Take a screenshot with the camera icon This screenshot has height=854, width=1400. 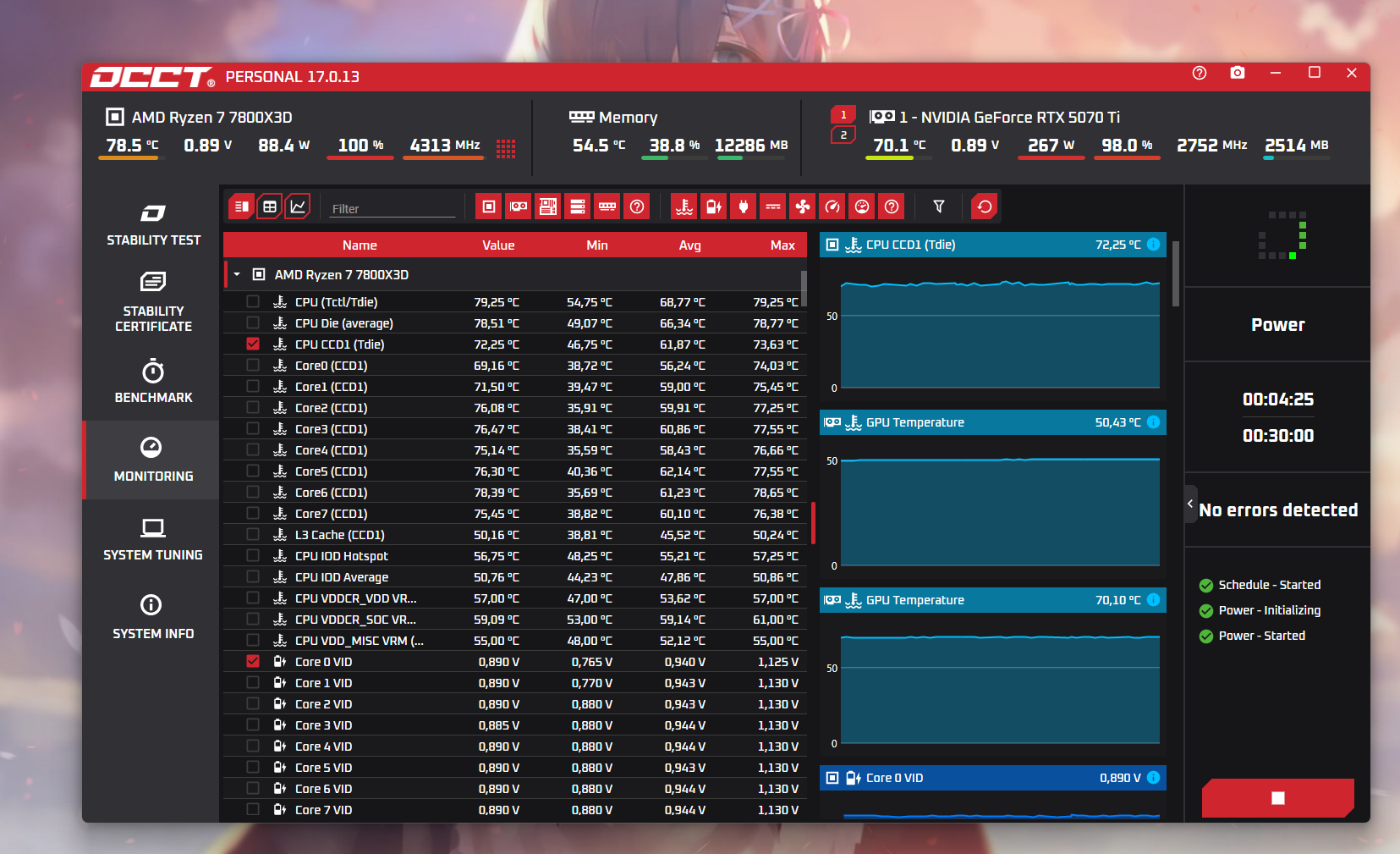1238,73
